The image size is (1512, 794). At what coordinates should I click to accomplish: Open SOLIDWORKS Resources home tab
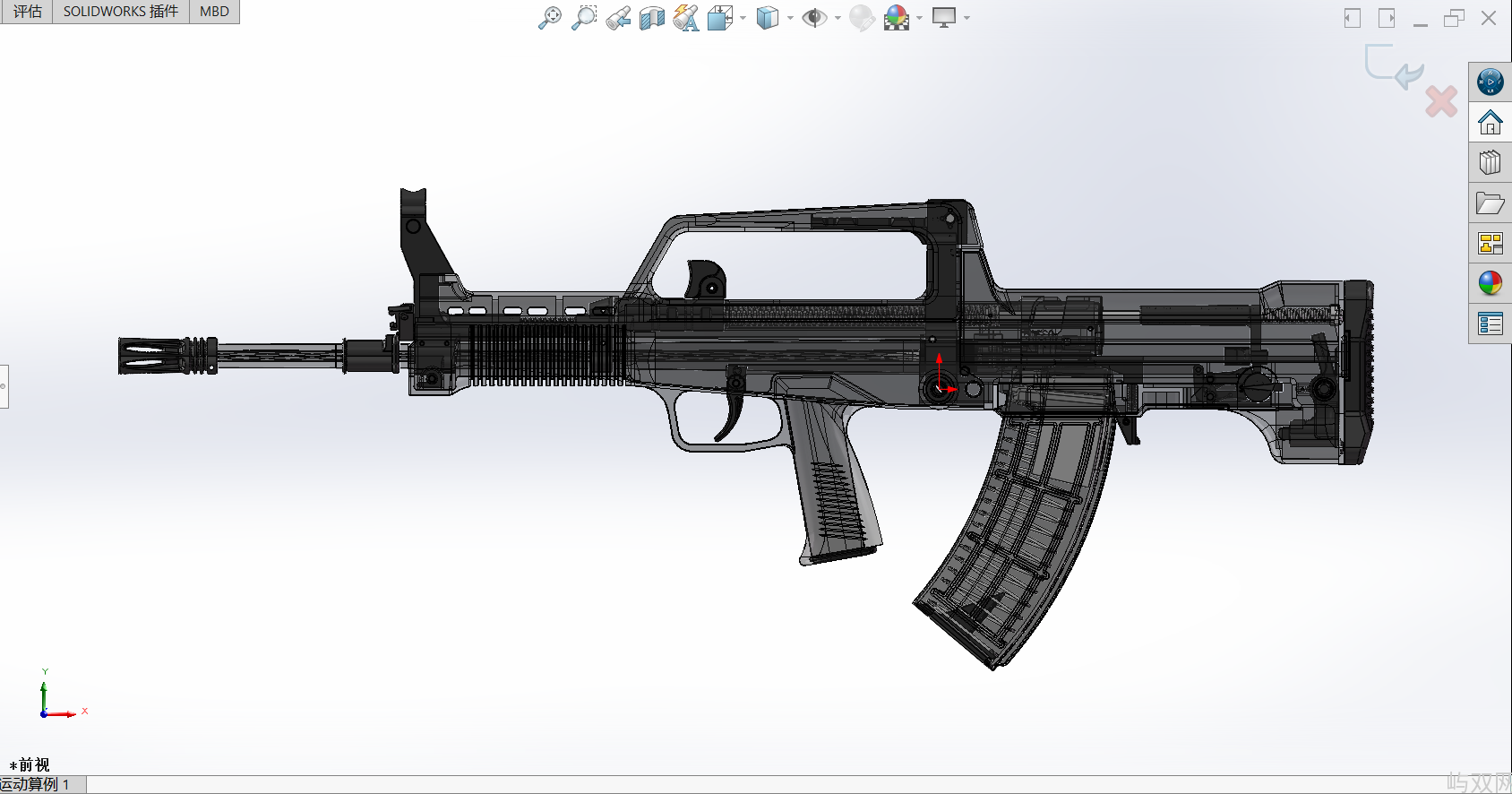click(x=1491, y=122)
